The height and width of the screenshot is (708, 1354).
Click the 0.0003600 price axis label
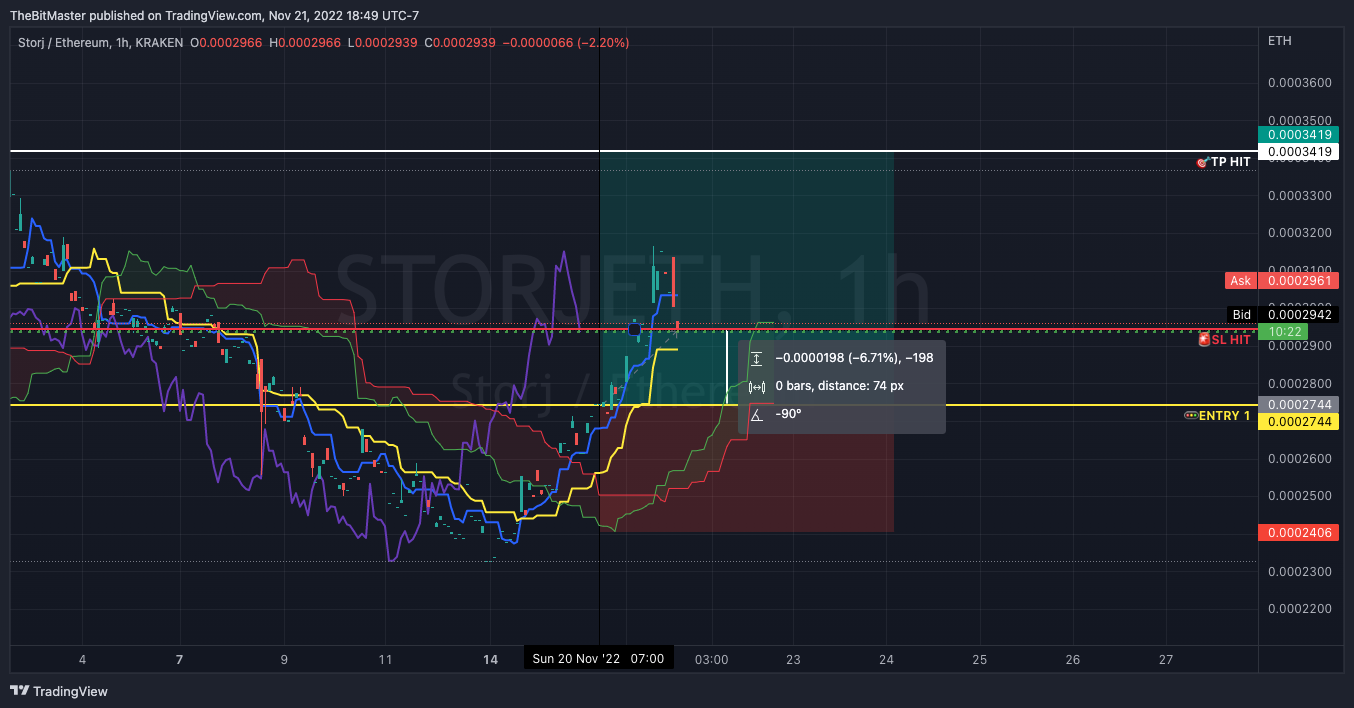click(x=1299, y=82)
